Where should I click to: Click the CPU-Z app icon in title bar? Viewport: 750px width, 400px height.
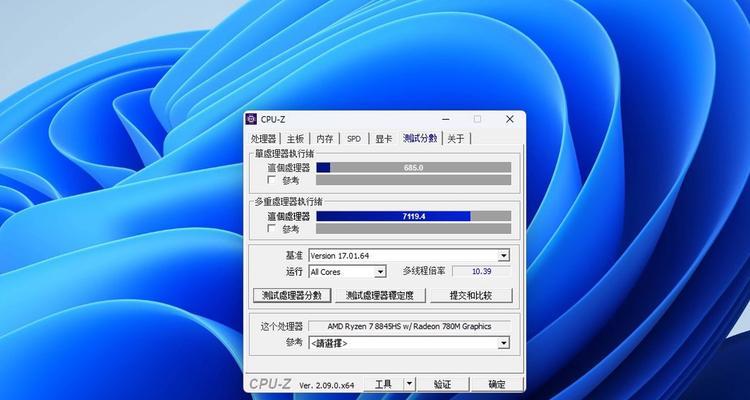pos(251,119)
